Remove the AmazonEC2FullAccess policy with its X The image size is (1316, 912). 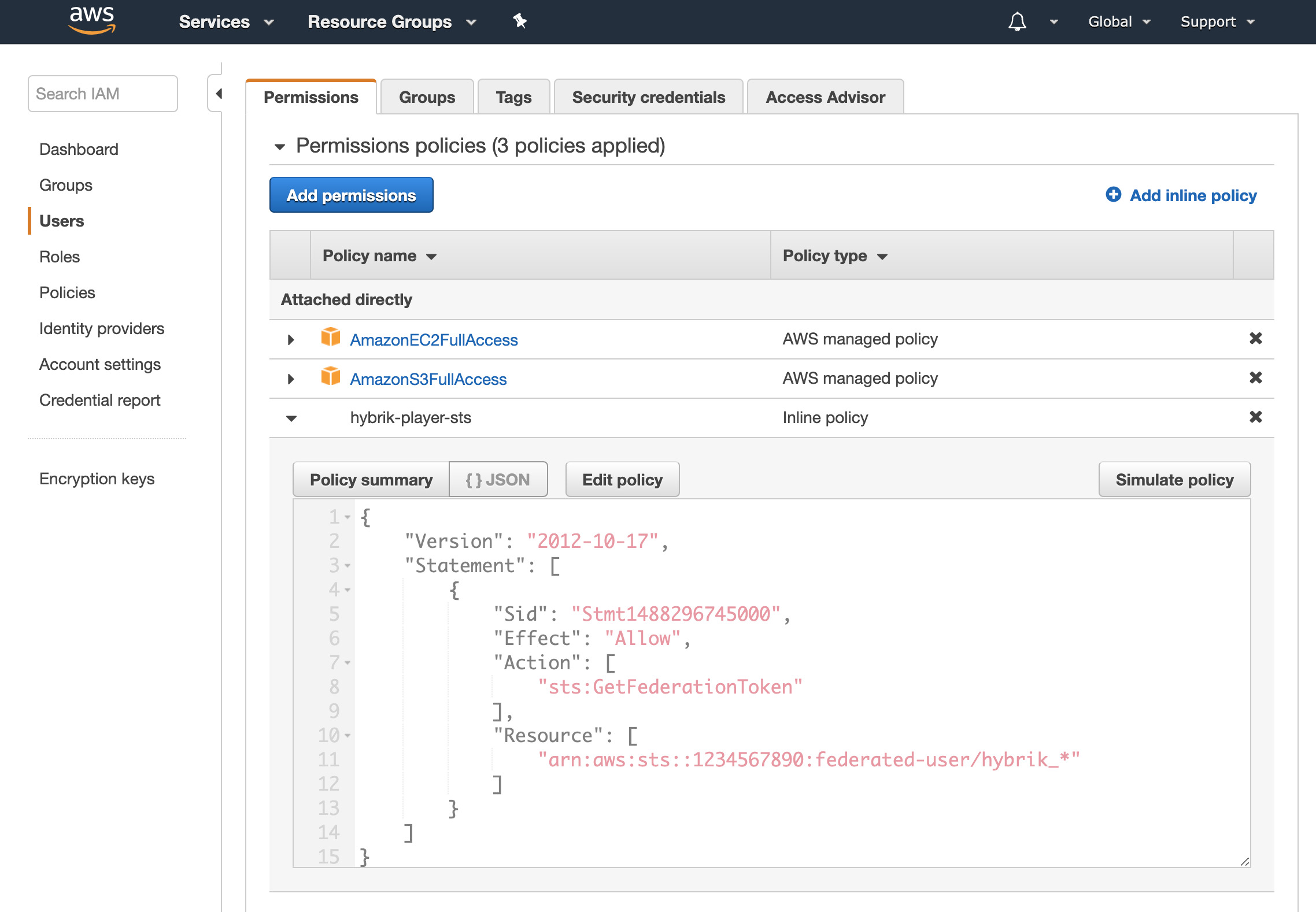1255,339
